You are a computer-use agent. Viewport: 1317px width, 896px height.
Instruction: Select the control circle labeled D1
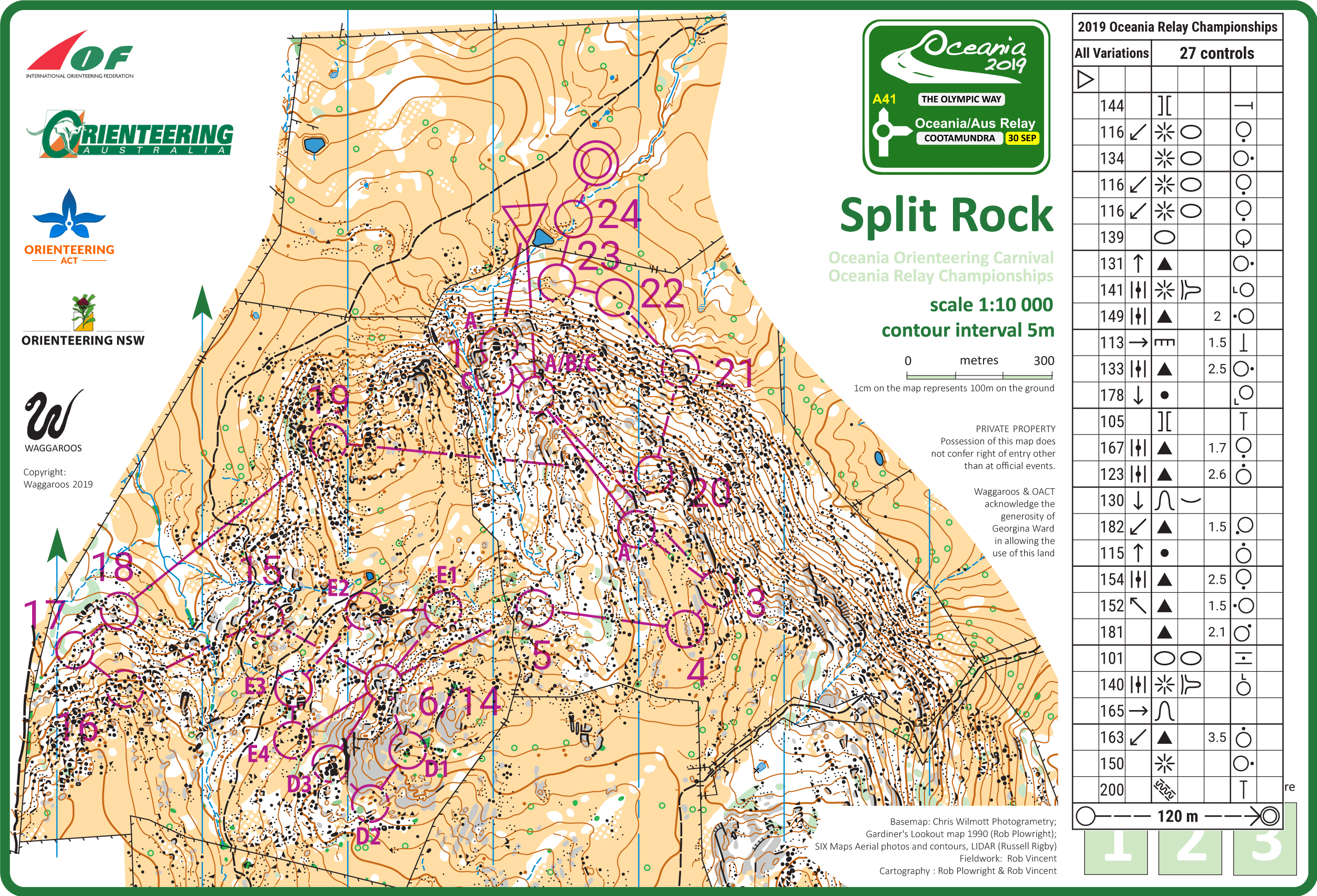[x=407, y=749]
